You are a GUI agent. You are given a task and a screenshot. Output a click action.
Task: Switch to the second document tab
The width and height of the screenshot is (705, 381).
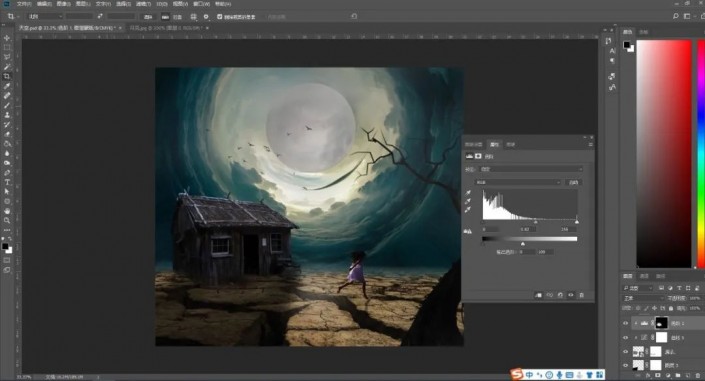point(166,28)
